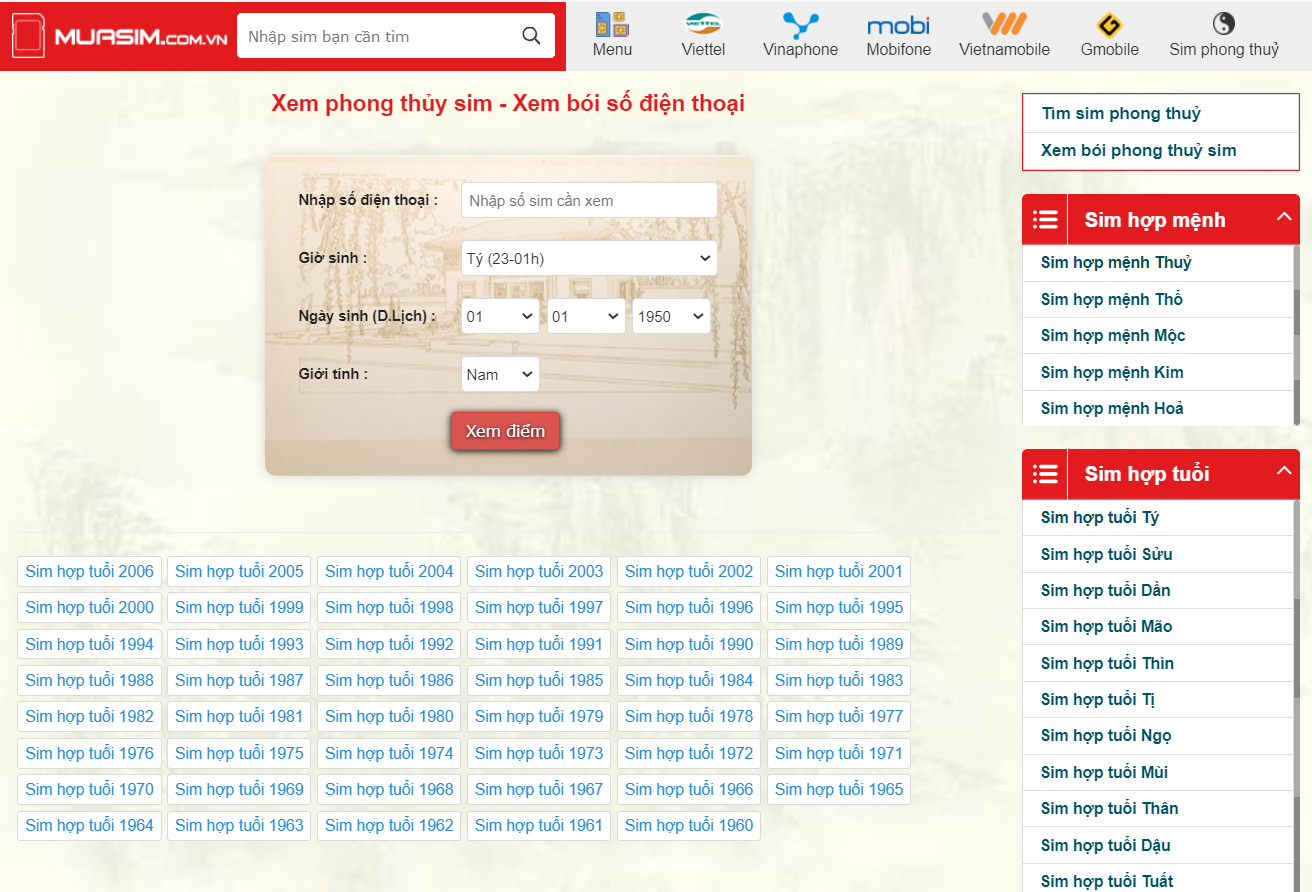Click Sim hợp tuổi 2003 tag
This screenshot has width=1312, height=892.
pyautogui.click(x=539, y=571)
